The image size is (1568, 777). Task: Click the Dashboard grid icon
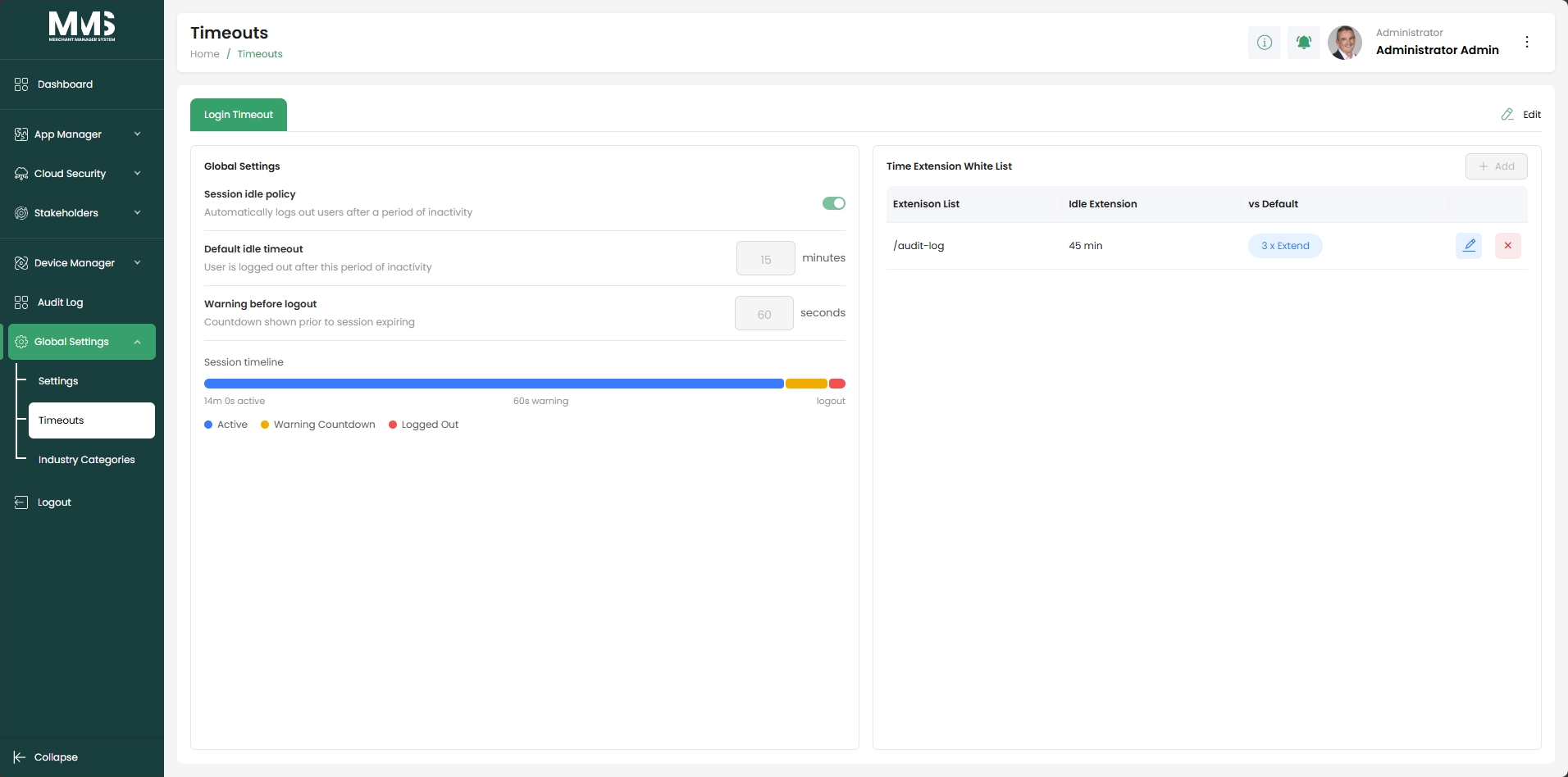[x=21, y=84]
